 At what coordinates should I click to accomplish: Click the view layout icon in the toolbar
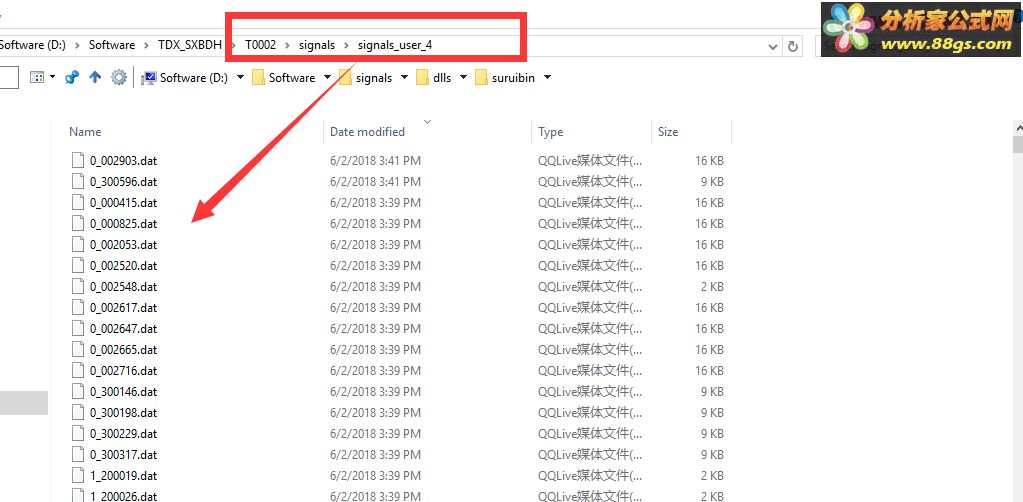[x=37, y=78]
